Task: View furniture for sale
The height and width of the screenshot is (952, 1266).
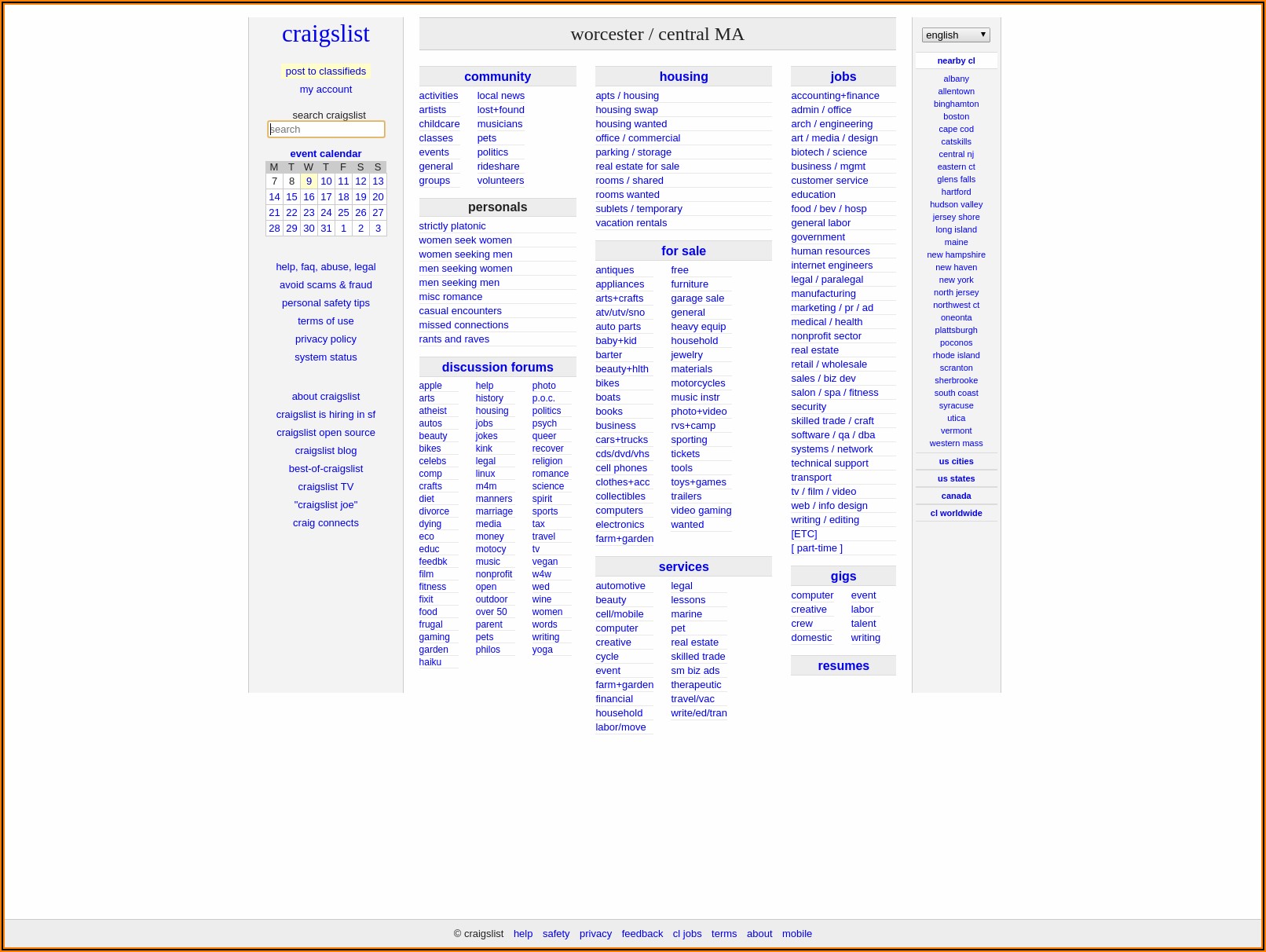Action: point(690,284)
